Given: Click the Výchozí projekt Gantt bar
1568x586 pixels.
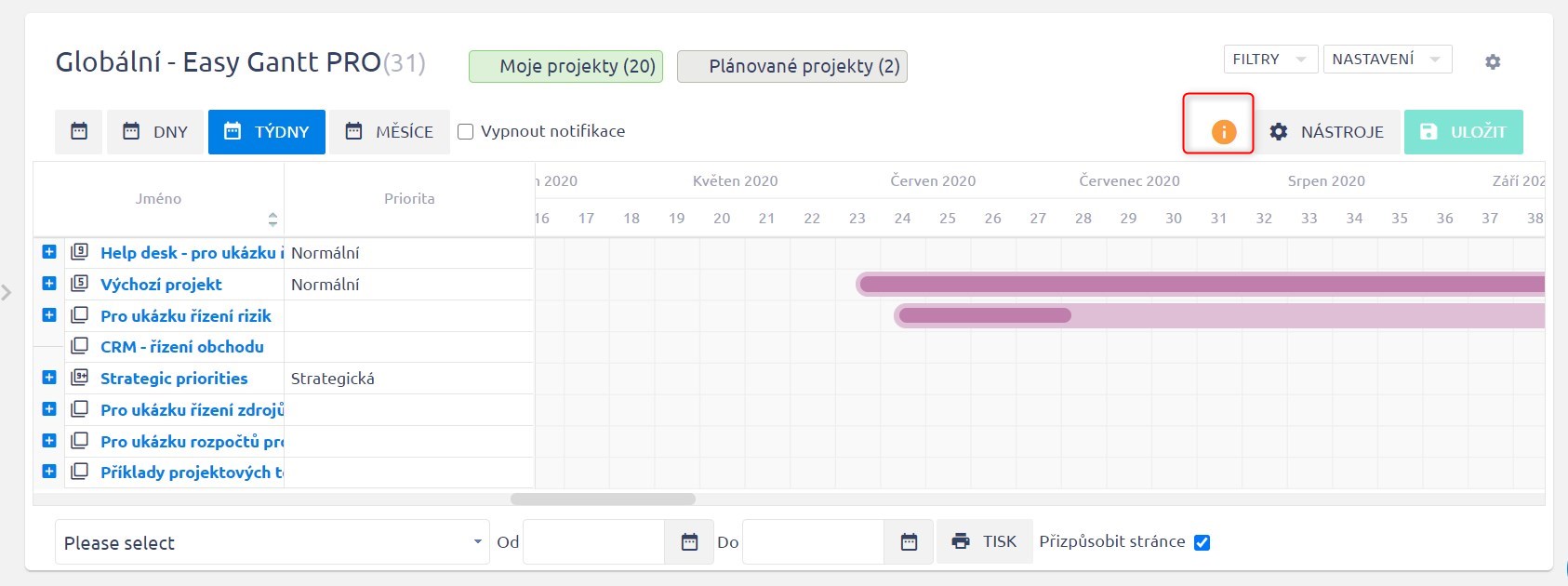Looking at the screenshot, I should tap(1201, 284).
